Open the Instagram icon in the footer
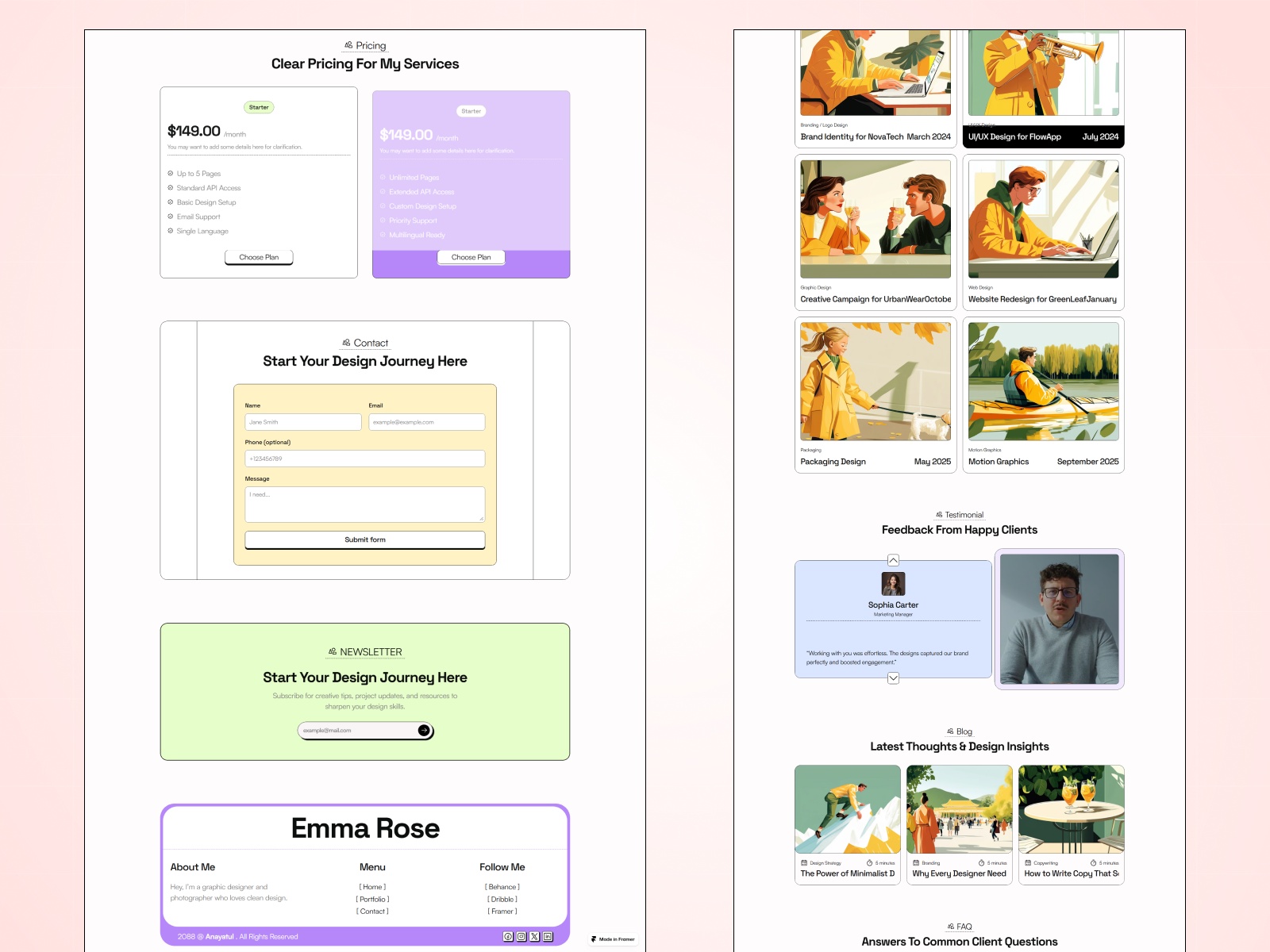Screen dimensions: 1270x952 coord(522,936)
